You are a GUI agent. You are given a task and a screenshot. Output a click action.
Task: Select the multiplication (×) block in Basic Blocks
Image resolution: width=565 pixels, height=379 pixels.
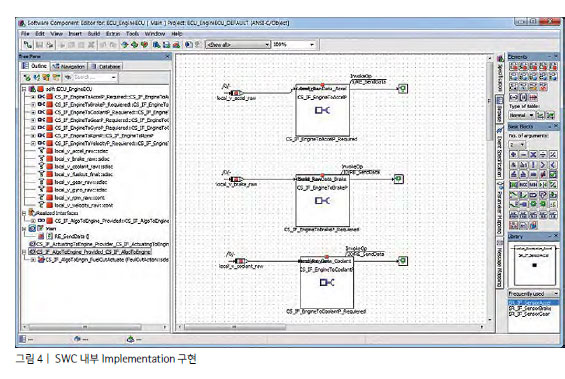[533, 155]
